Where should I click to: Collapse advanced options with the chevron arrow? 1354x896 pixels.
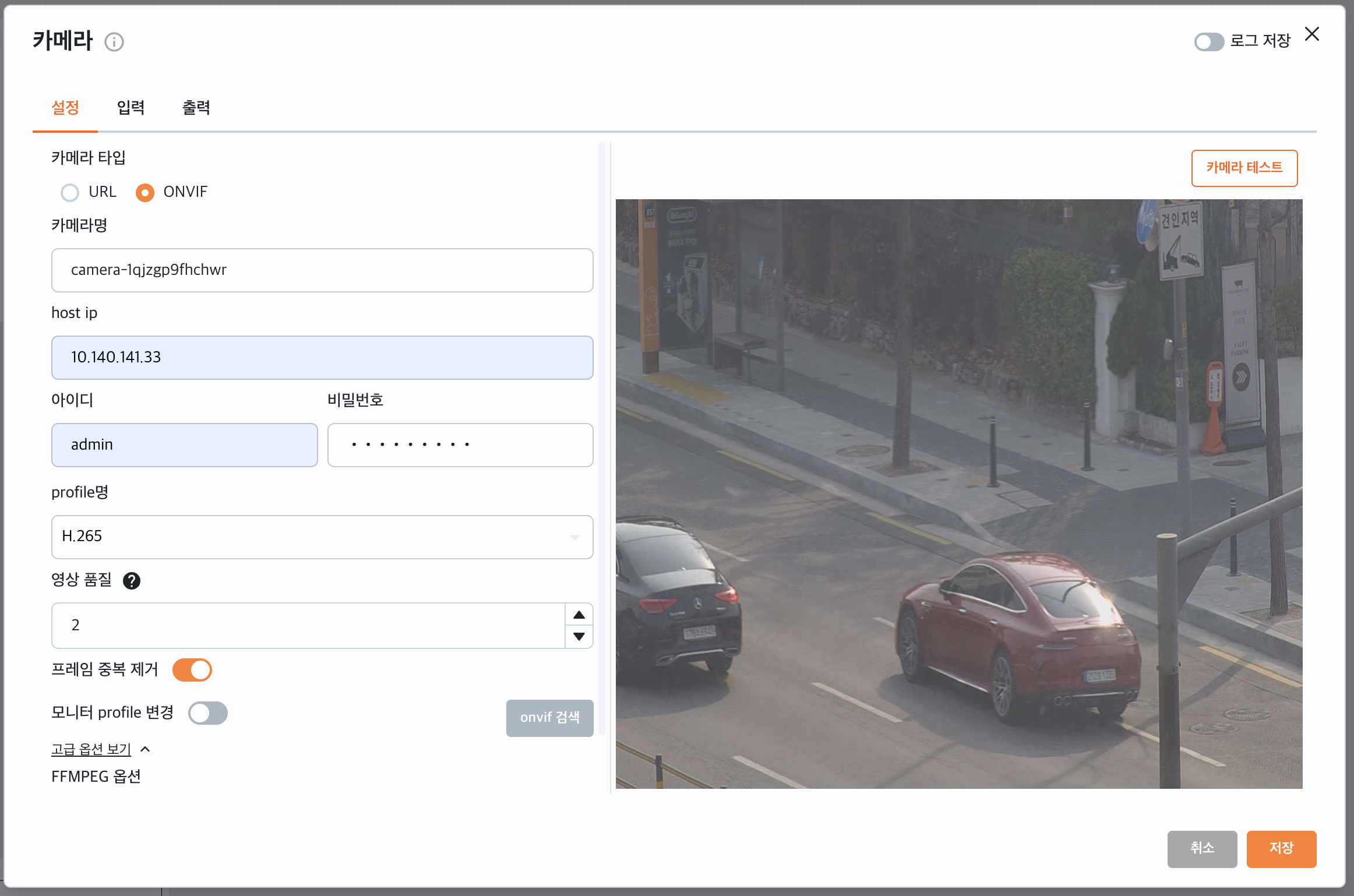pos(146,749)
